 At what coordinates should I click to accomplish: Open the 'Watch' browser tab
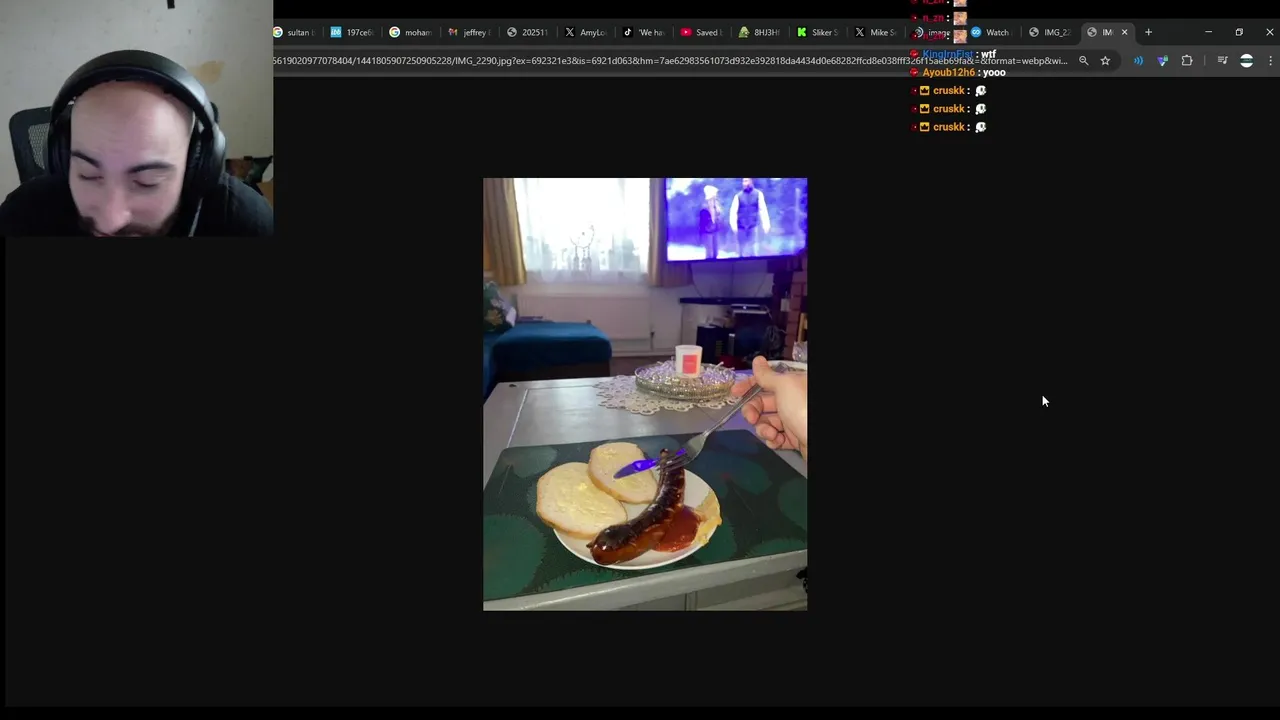(x=992, y=32)
